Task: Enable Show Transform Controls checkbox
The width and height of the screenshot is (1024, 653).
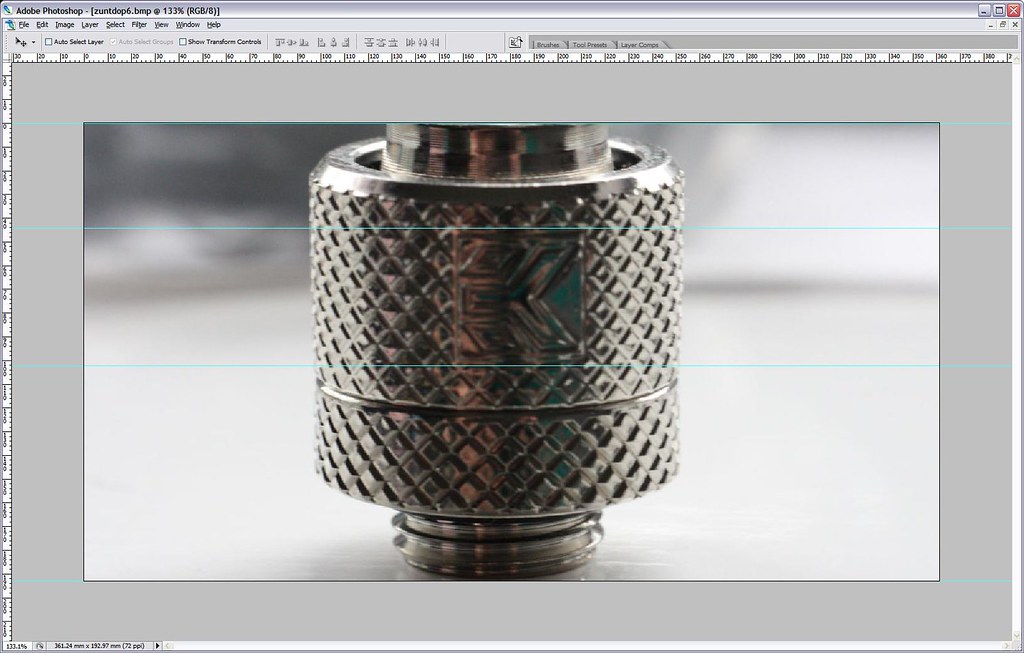Action: (183, 42)
